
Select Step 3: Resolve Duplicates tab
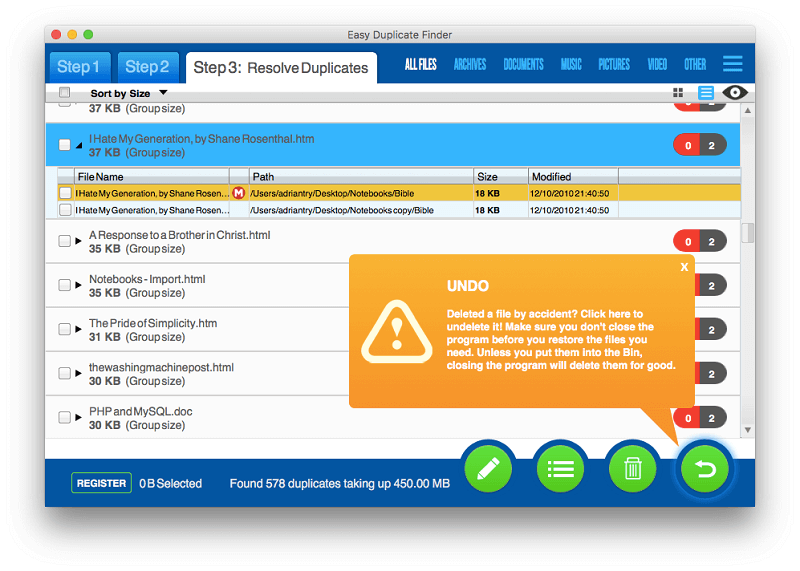[281, 67]
